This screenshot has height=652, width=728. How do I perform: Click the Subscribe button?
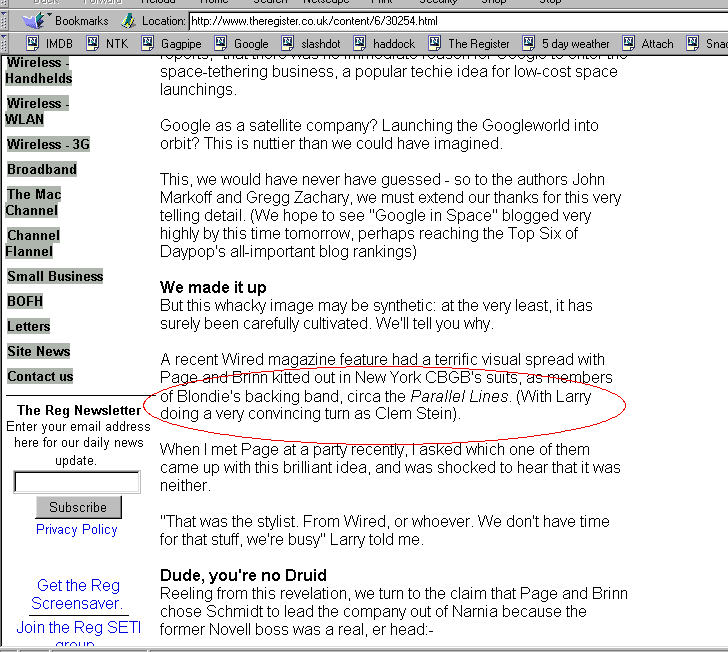(x=78, y=507)
